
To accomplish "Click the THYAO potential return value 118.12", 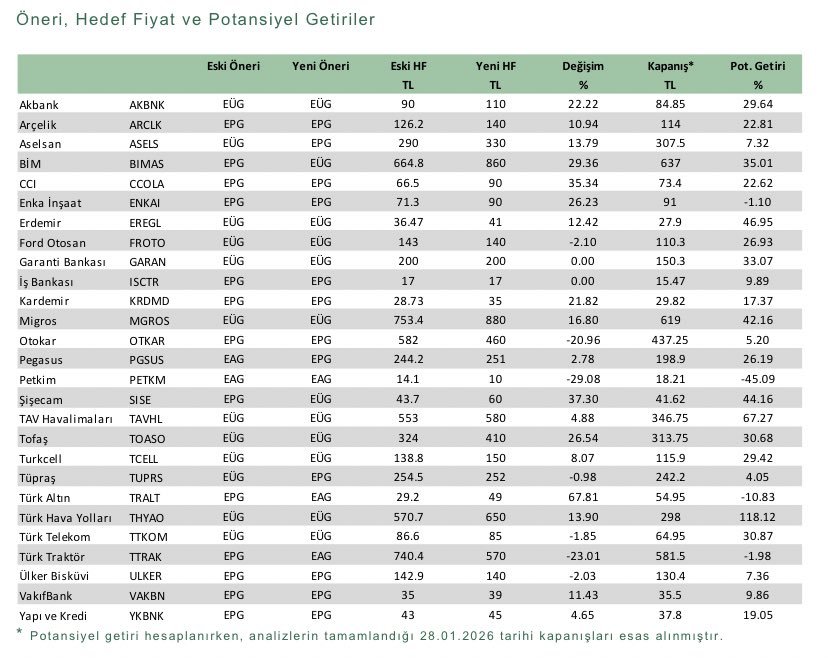I will 757,517.
